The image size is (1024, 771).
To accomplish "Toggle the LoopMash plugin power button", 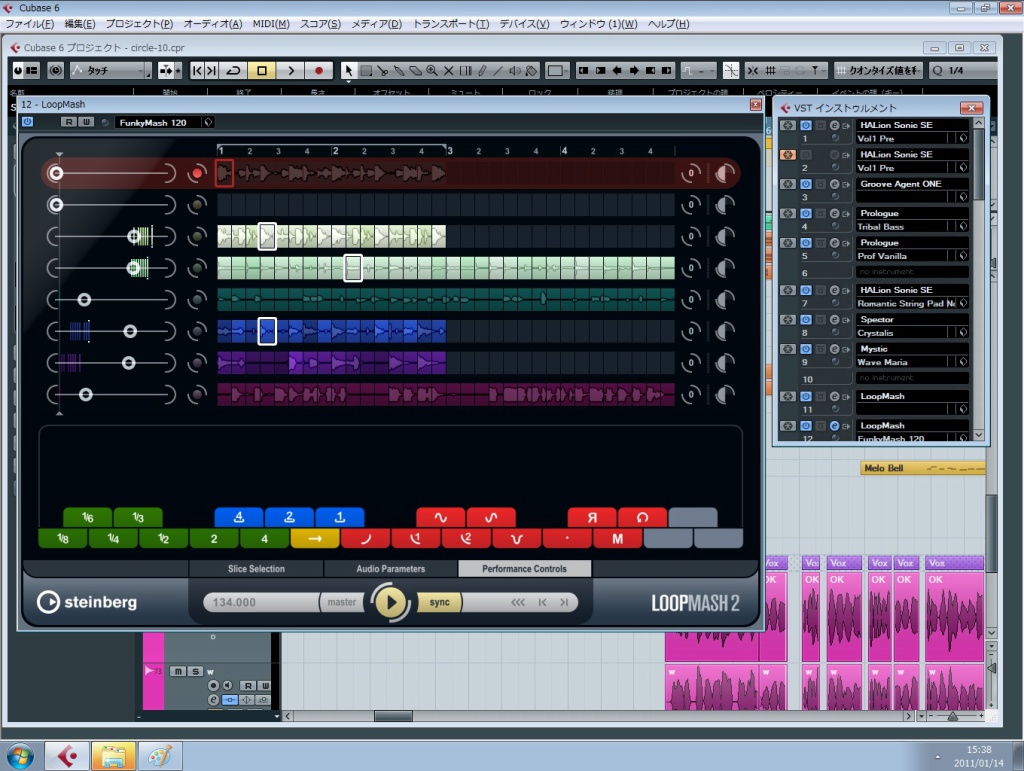I will pos(27,121).
